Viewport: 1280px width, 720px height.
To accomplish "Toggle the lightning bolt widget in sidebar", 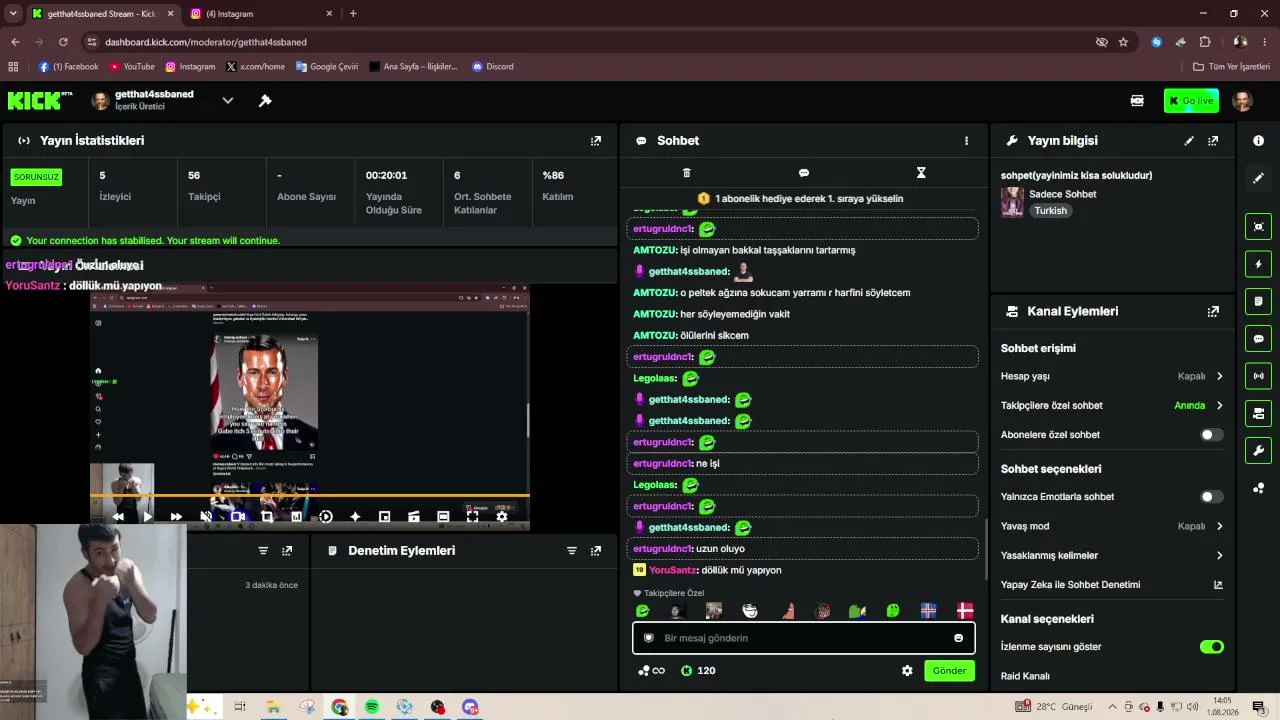I will [1258, 264].
